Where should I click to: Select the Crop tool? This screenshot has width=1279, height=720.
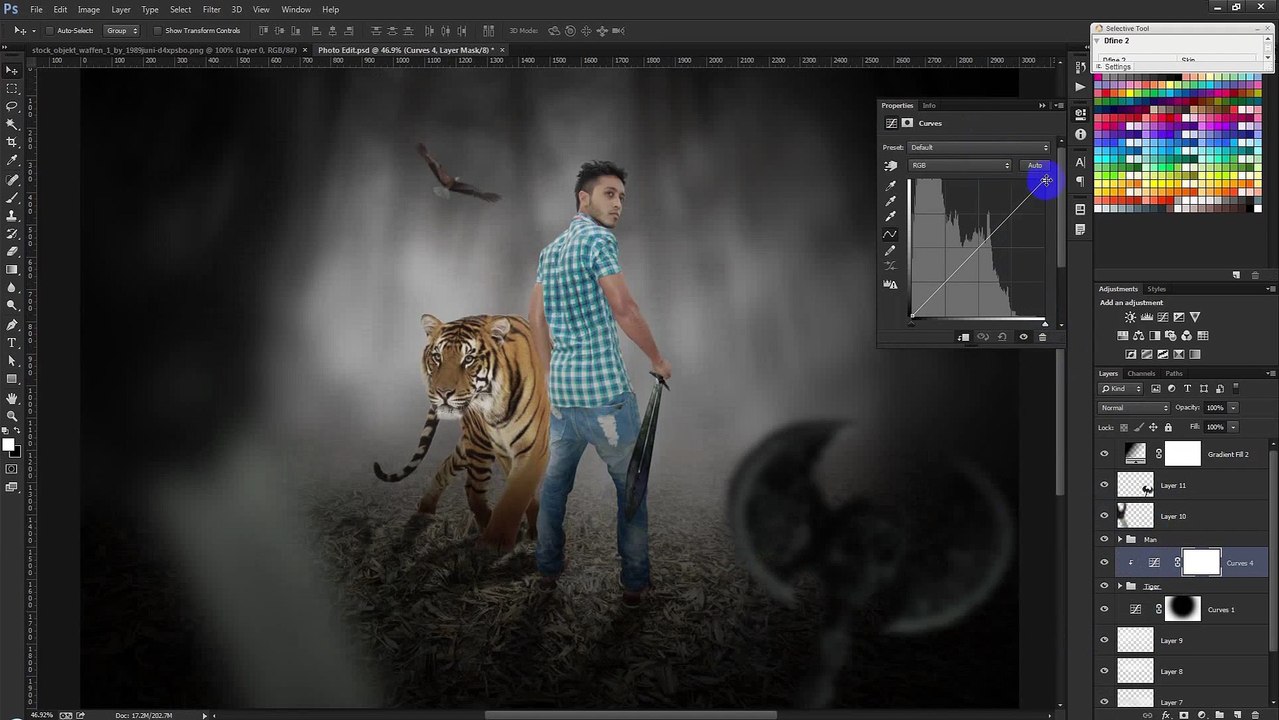point(12,142)
